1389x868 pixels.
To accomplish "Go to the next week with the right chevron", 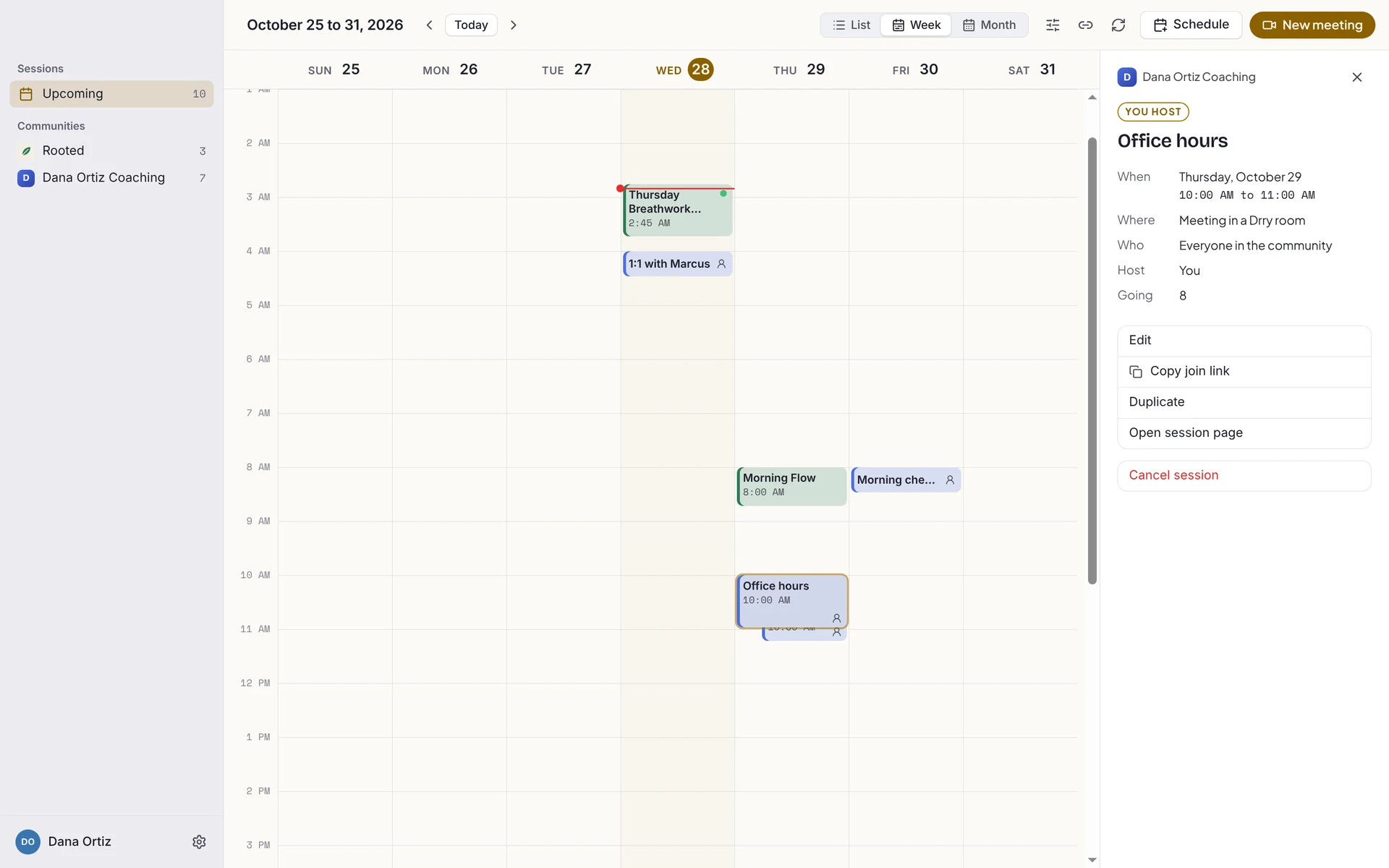I will pos(514,25).
